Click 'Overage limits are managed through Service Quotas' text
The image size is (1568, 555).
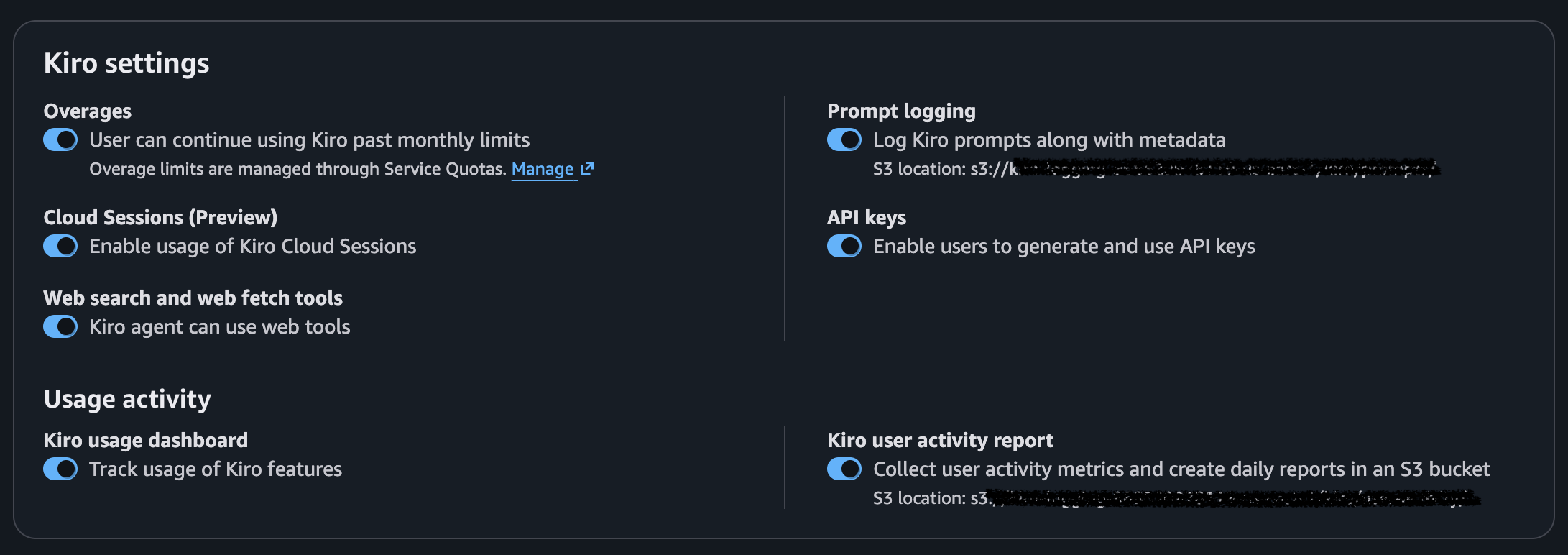[298, 169]
